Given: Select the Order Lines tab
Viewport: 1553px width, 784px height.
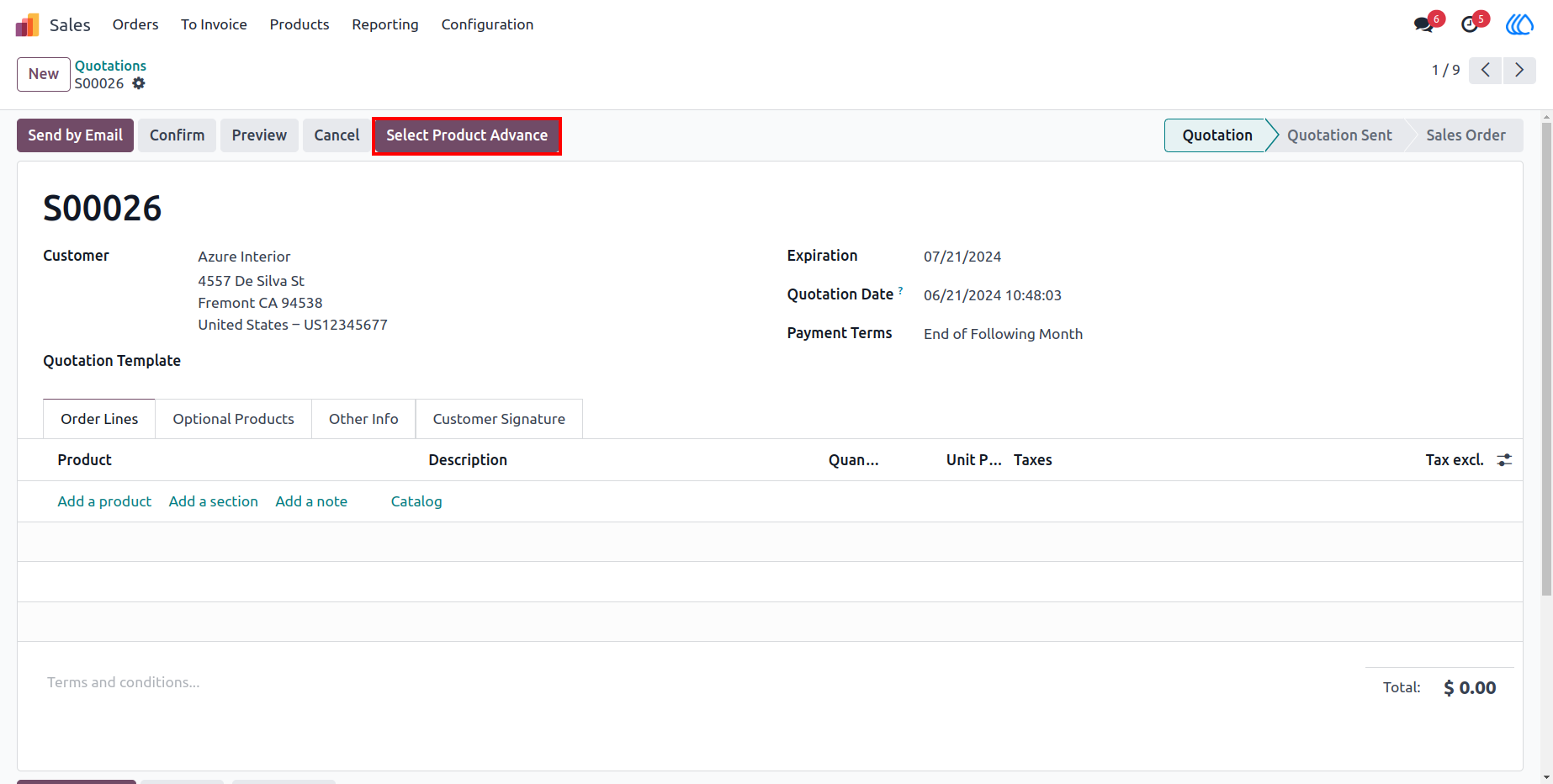Looking at the screenshot, I should click(99, 419).
